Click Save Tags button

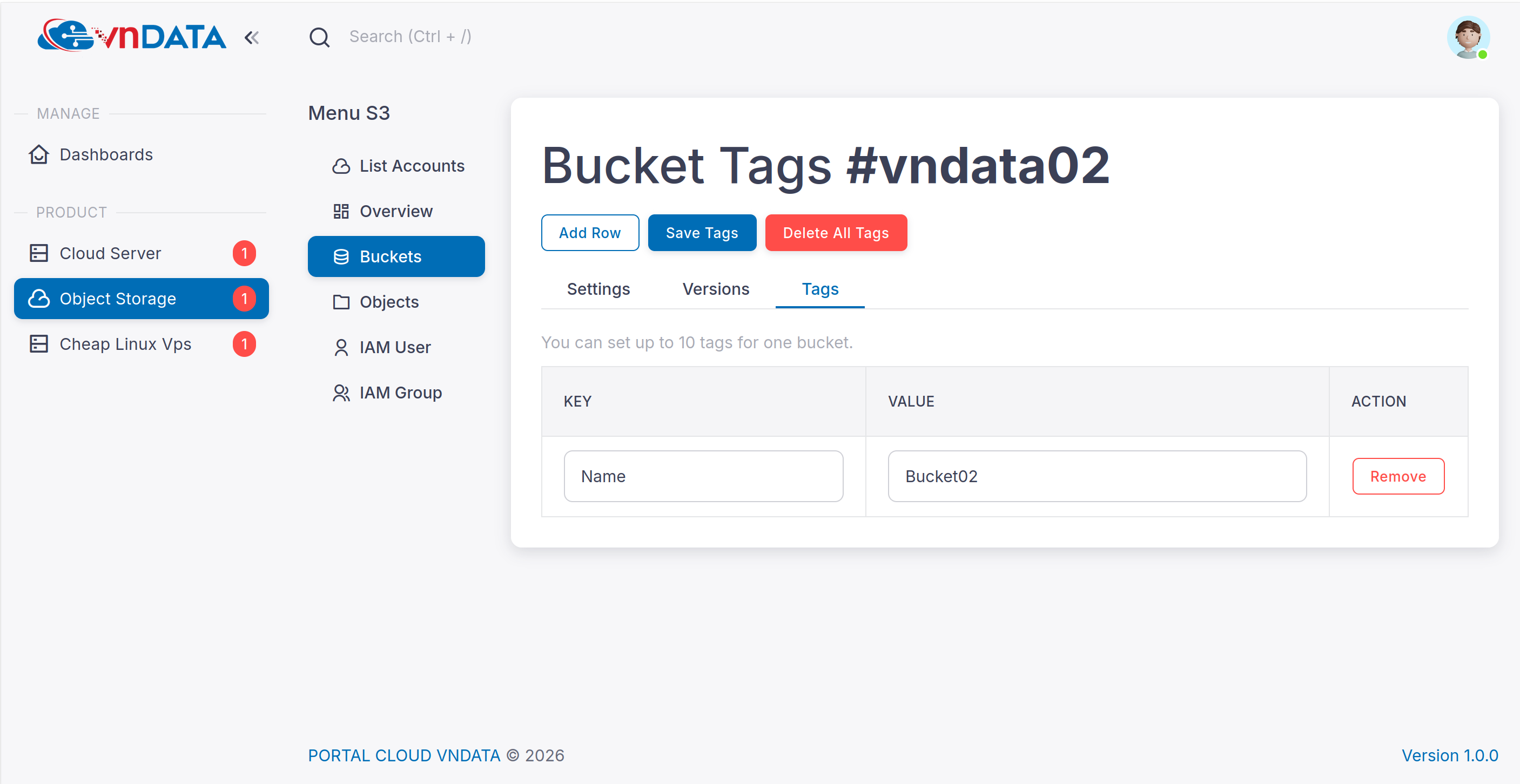click(701, 233)
